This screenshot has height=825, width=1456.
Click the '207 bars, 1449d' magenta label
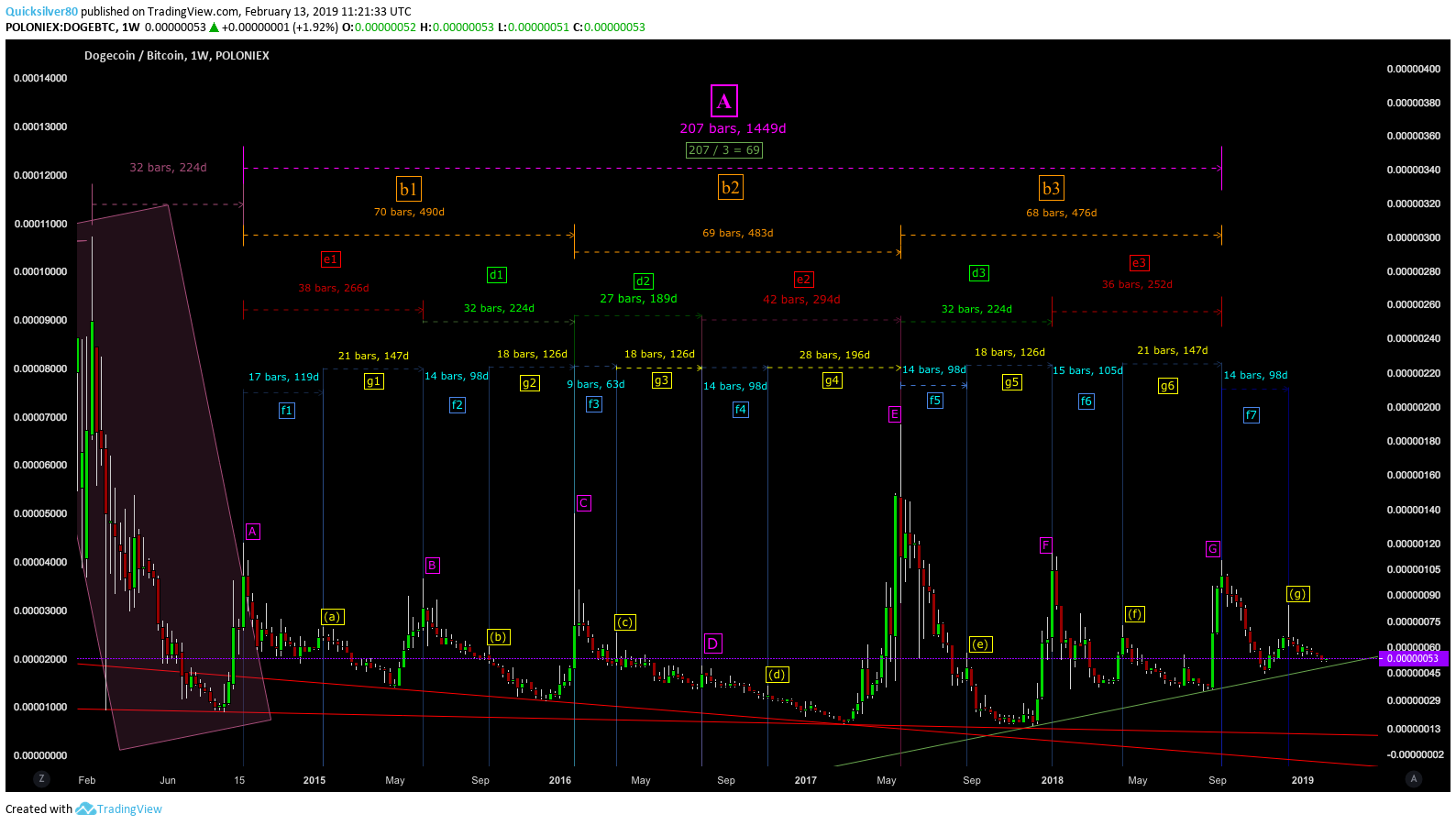click(733, 128)
